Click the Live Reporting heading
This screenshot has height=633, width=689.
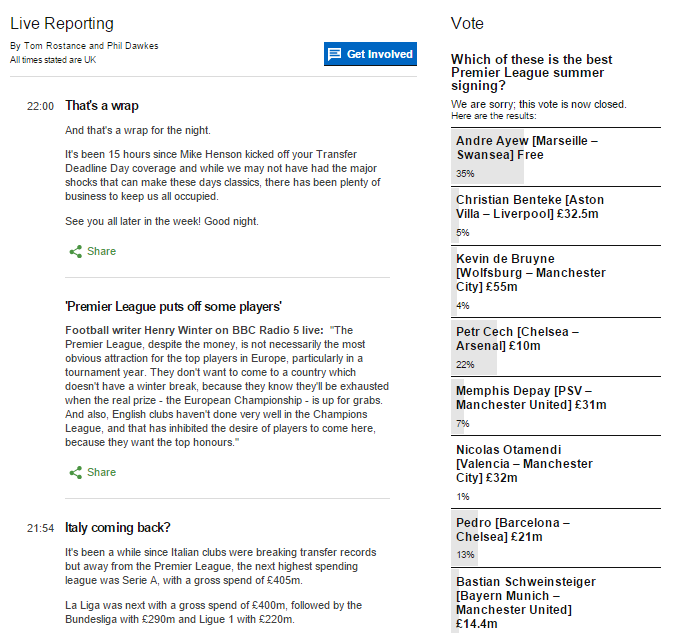point(62,23)
